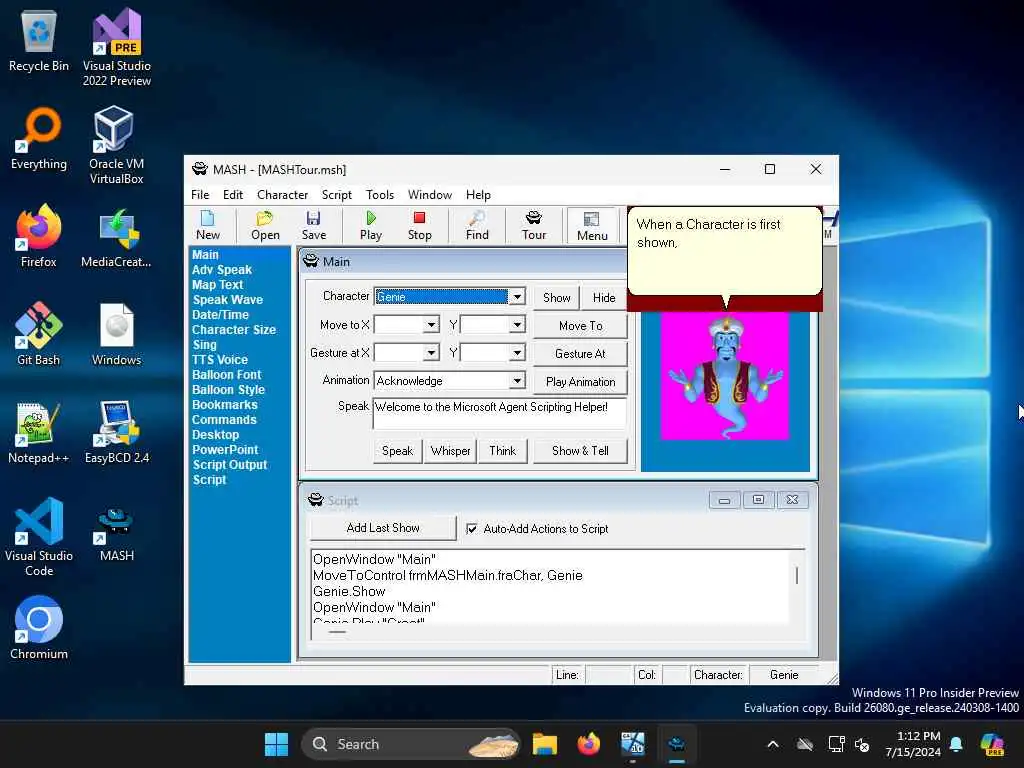Select TTS Voice in the sidebar

click(x=219, y=360)
